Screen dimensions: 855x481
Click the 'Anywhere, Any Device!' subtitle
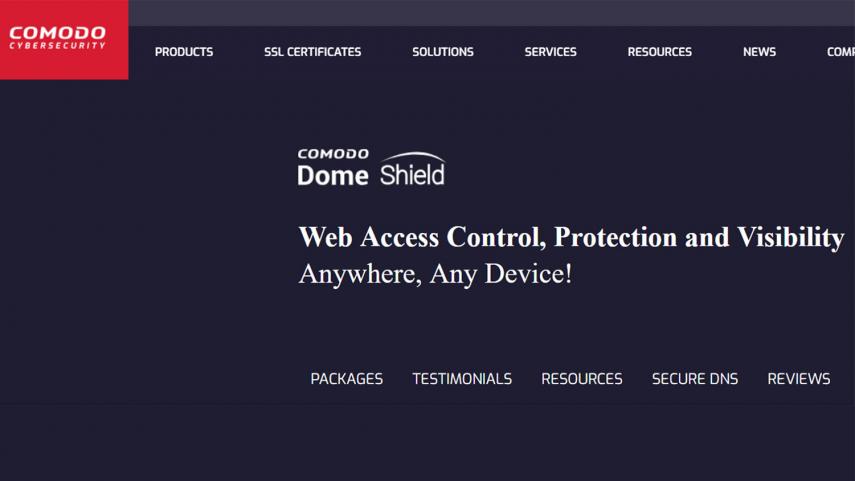pyautogui.click(x=435, y=274)
